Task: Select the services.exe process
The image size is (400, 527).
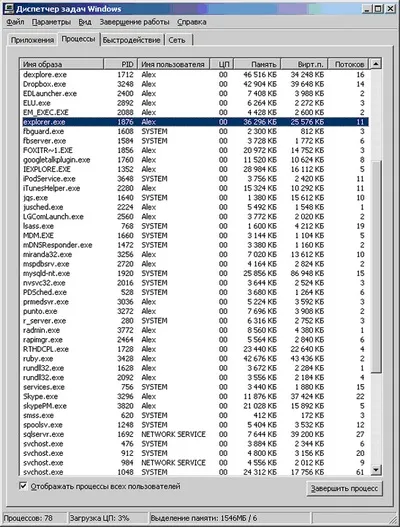Action: click(194, 387)
